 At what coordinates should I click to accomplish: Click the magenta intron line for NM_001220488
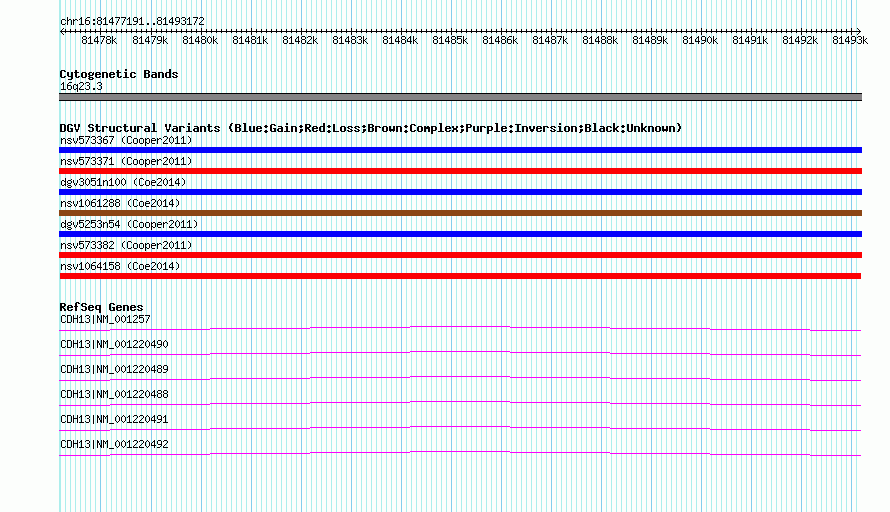point(460,403)
